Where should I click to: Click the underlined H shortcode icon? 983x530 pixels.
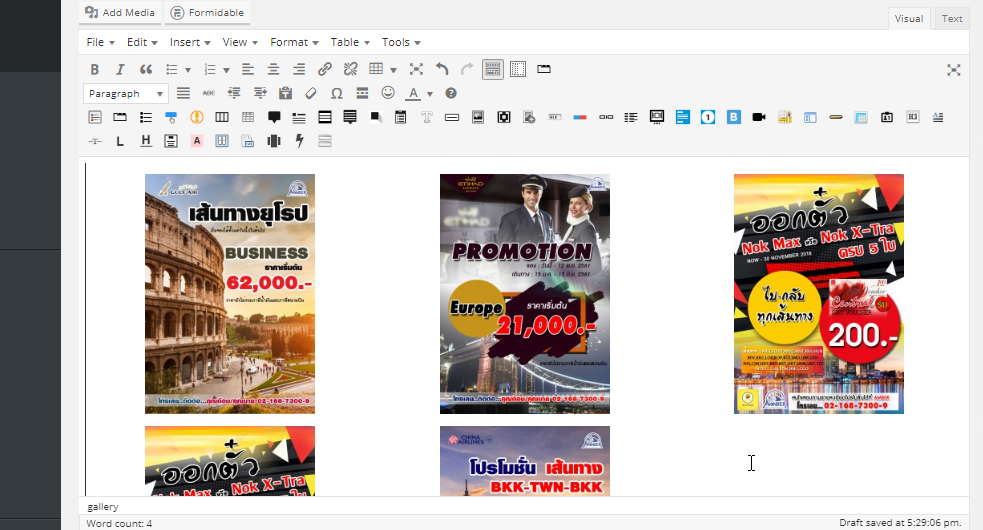(145, 141)
